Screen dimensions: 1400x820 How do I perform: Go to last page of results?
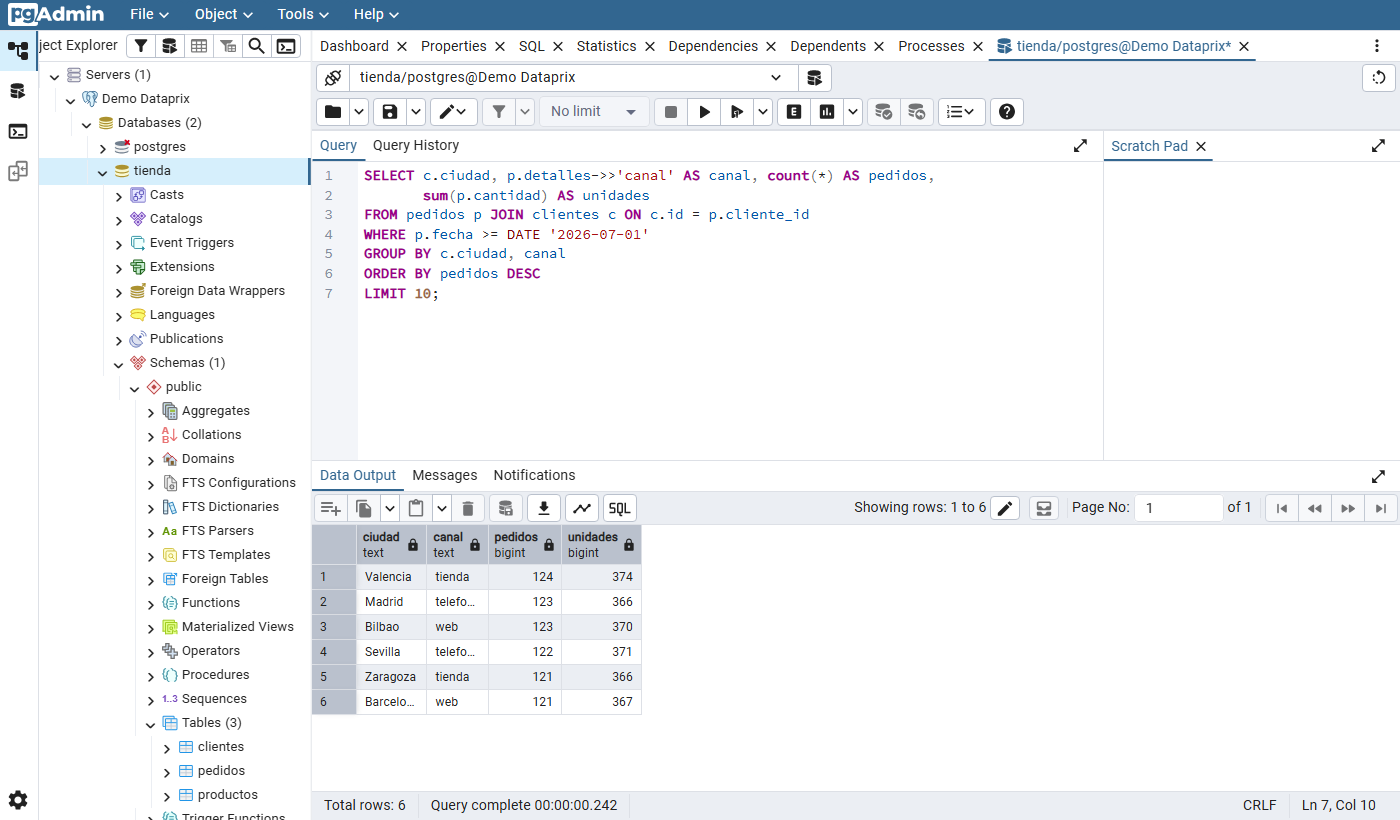(x=1380, y=508)
